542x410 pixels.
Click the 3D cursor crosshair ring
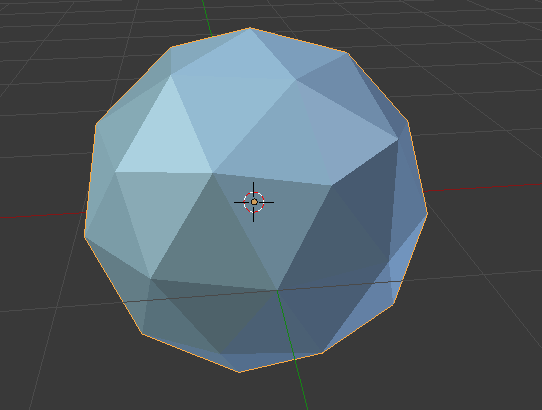pyautogui.click(x=254, y=202)
